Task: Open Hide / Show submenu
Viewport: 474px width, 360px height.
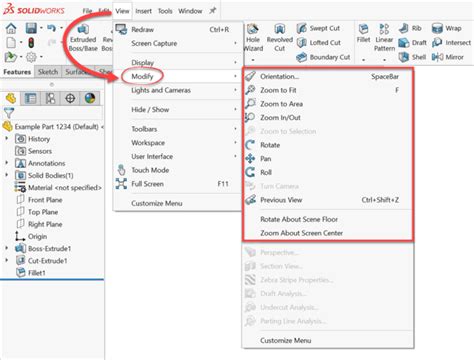Action: tap(177, 110)
